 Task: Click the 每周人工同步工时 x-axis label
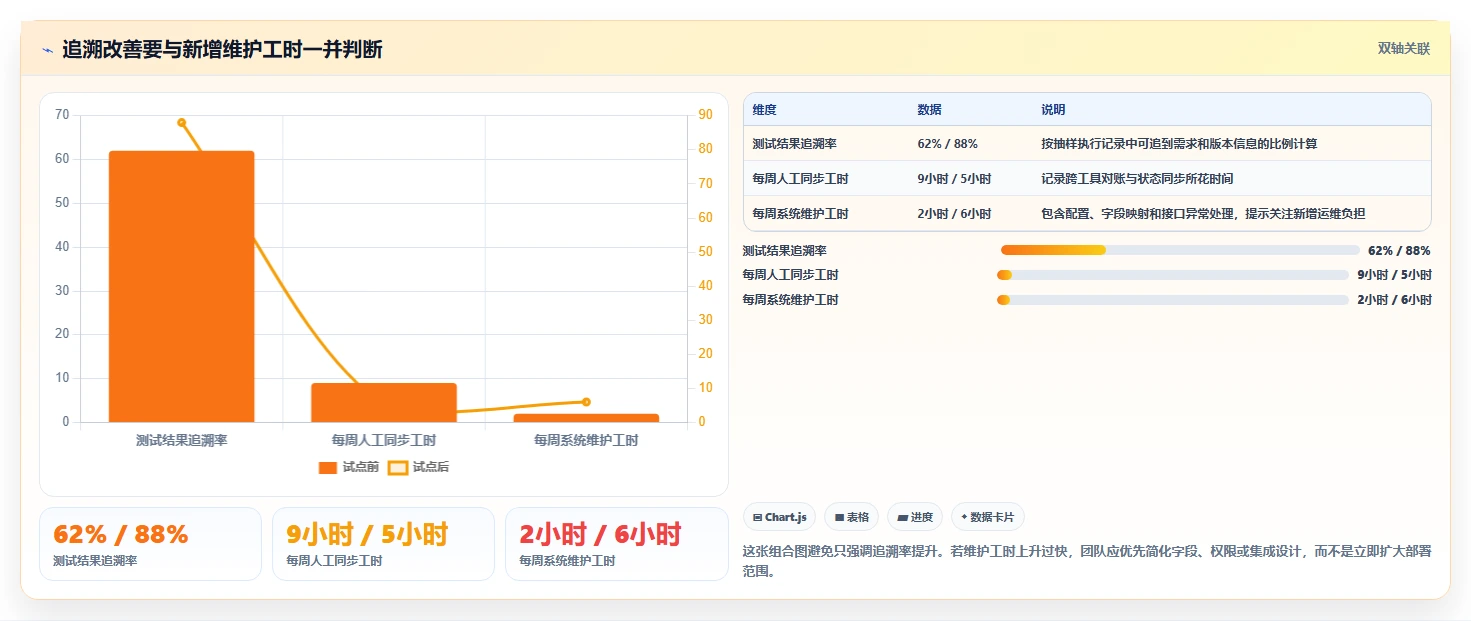click(x=384, y=440)
